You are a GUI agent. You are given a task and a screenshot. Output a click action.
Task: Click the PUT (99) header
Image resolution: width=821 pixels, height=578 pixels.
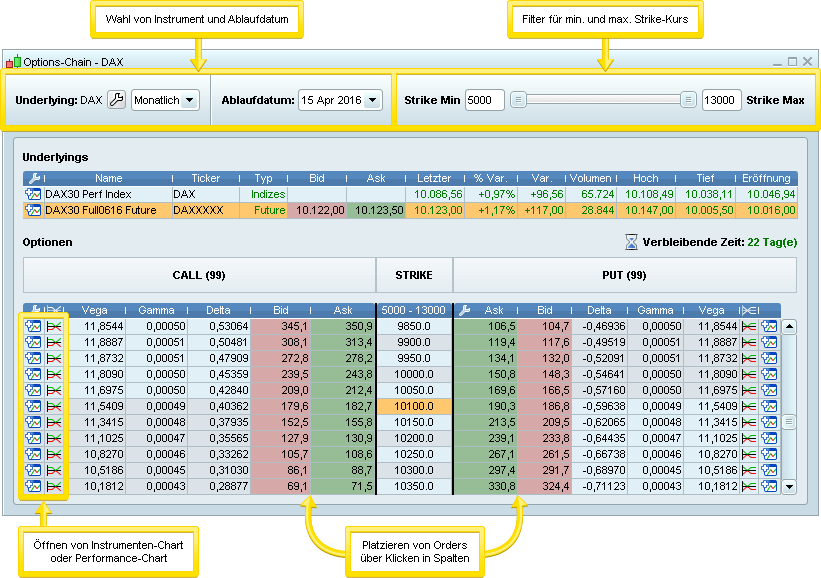625,275
